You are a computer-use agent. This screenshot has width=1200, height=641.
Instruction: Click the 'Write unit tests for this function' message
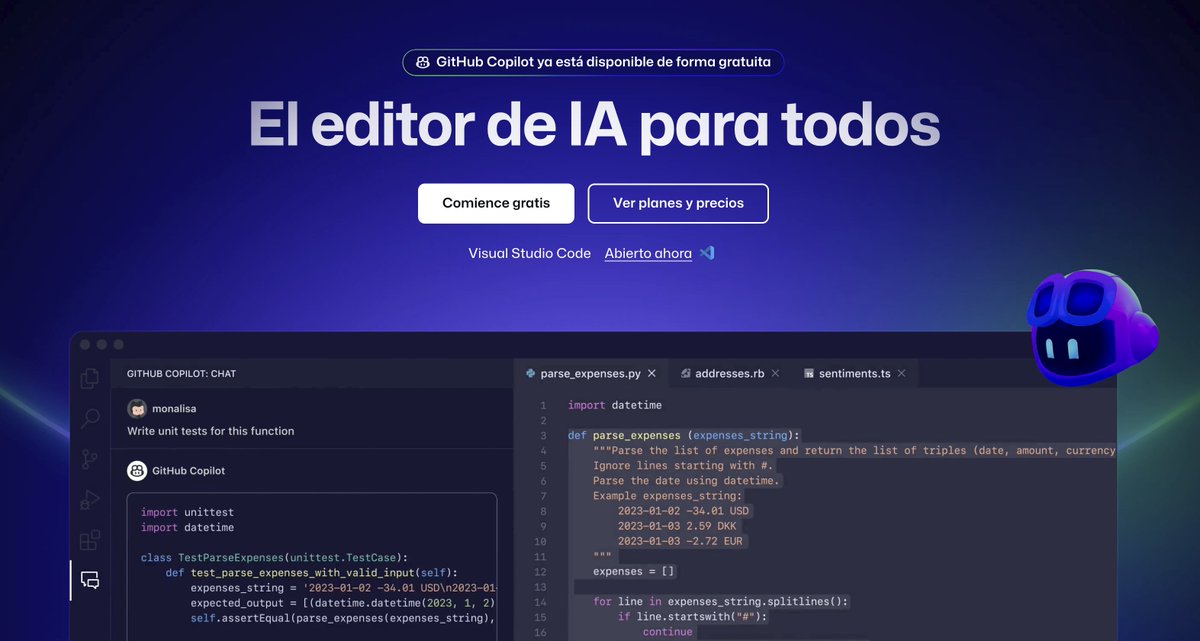210,431
